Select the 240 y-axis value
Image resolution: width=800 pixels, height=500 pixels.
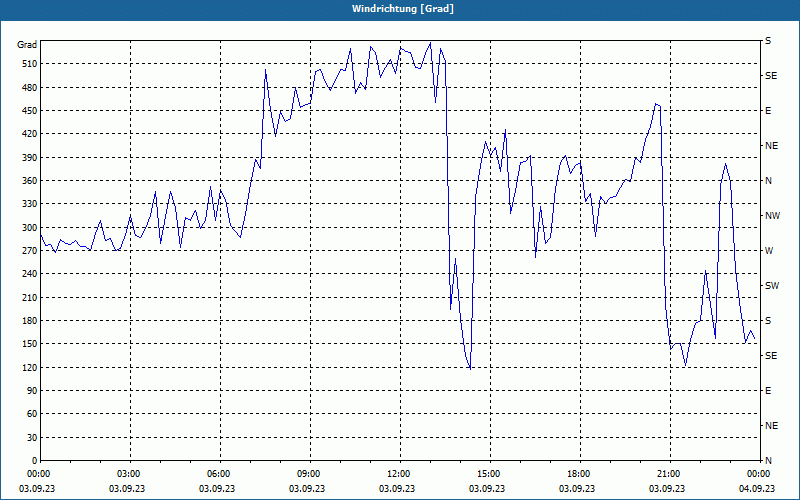tap(29, 274)
